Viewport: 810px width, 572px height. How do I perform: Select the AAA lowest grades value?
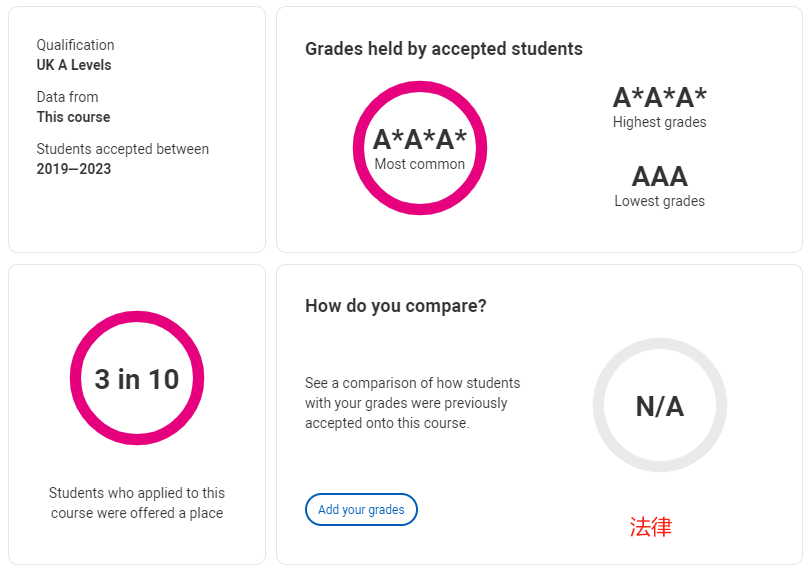660,177
